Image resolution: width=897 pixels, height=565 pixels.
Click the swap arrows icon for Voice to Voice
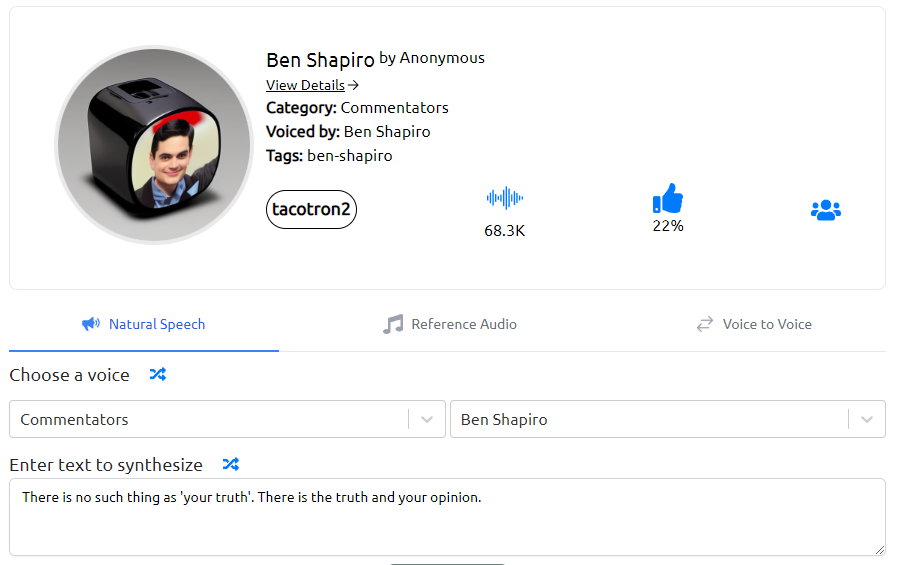click(705, 324)
